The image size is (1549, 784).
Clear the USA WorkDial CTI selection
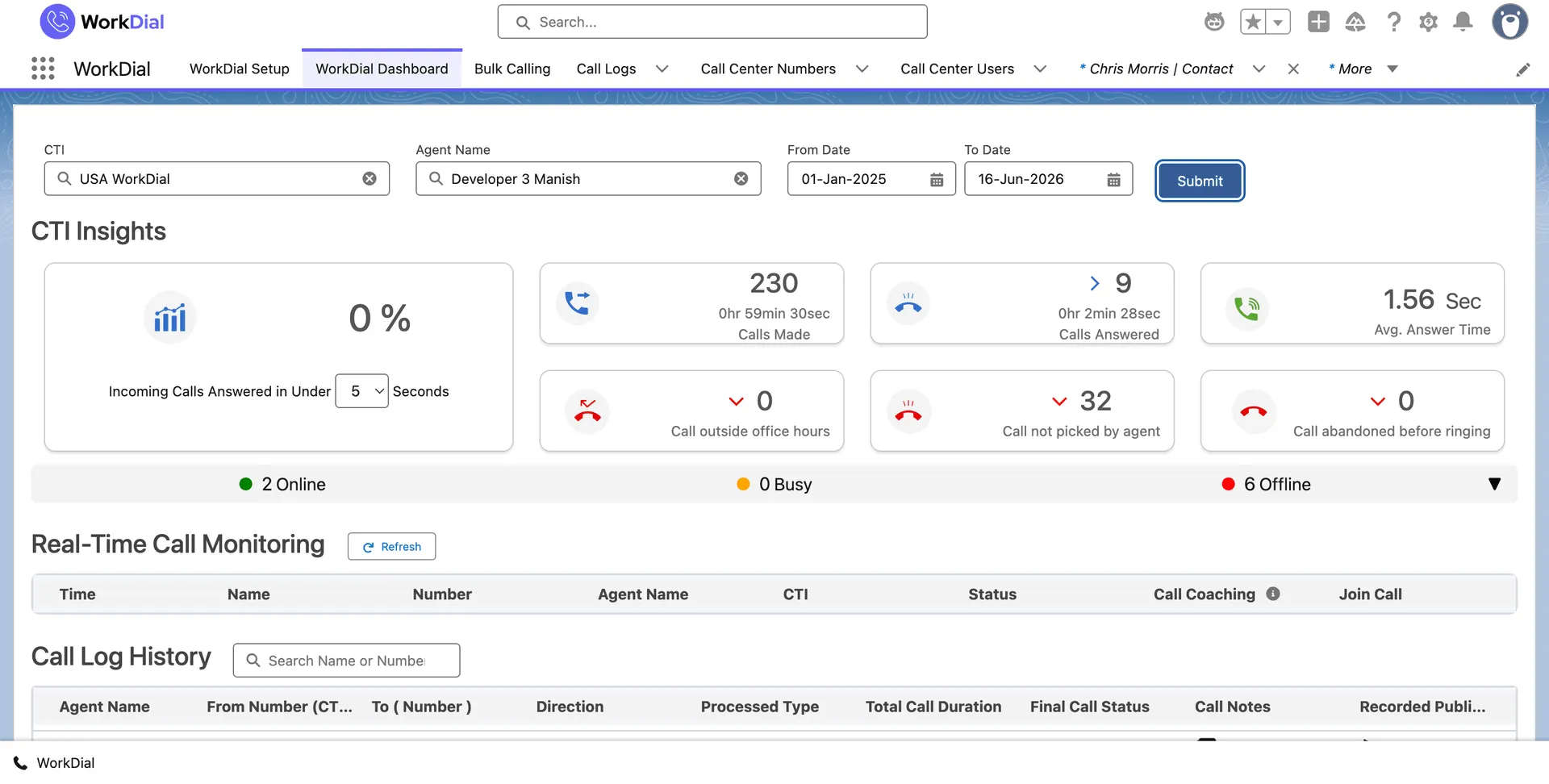370,179
